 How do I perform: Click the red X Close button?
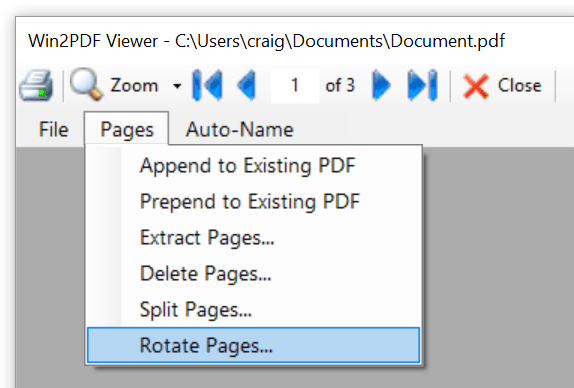point(502,86)
